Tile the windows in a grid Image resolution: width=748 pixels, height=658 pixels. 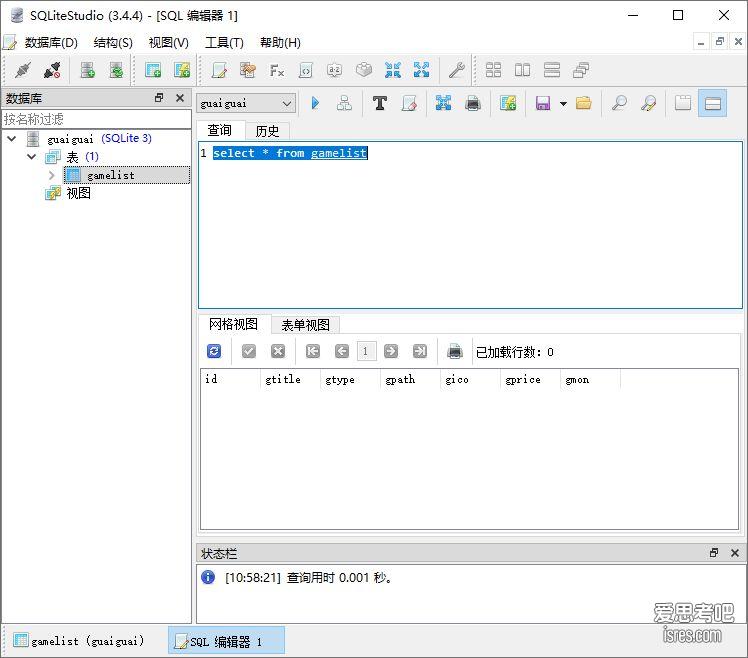pyautogui.click(x=493, y=70)
